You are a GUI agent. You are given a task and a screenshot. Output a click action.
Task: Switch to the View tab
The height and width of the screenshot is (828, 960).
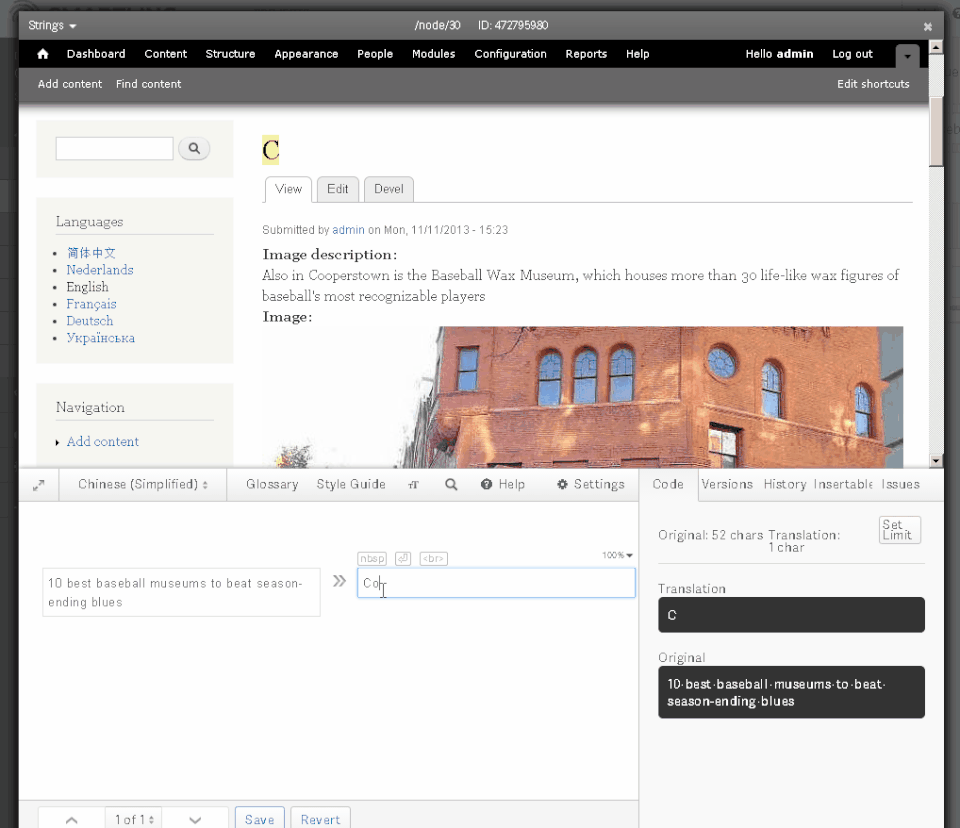pyautogui.click(x=288, y=189)
